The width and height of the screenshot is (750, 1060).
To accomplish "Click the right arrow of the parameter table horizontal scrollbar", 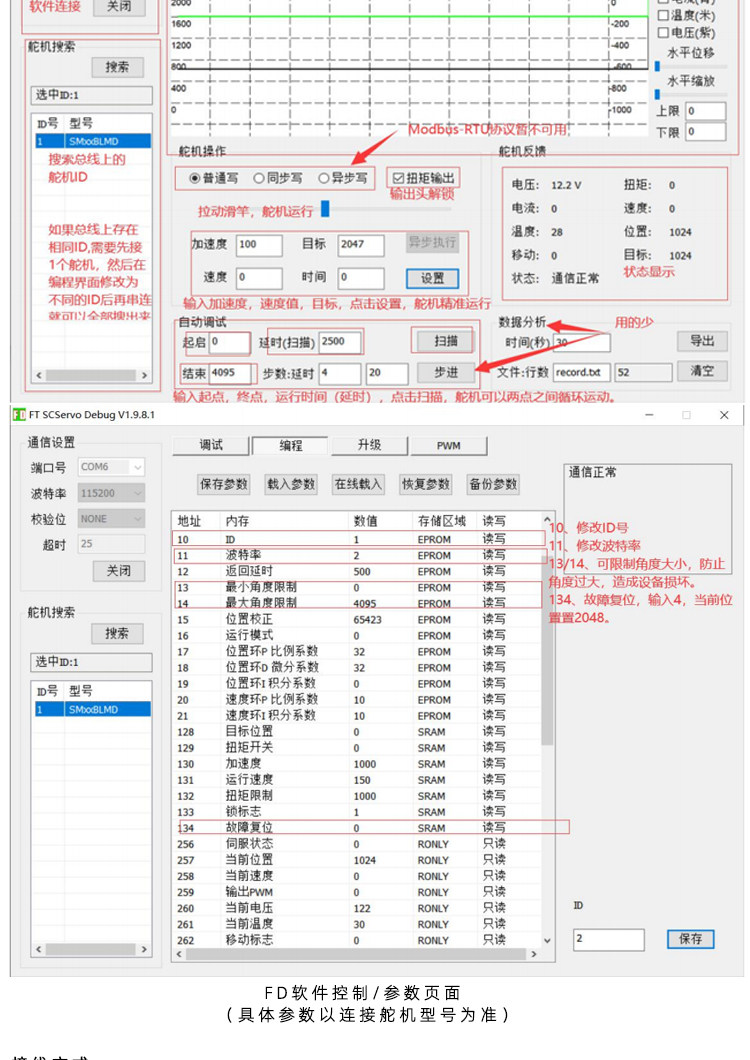I will point(534,954).
